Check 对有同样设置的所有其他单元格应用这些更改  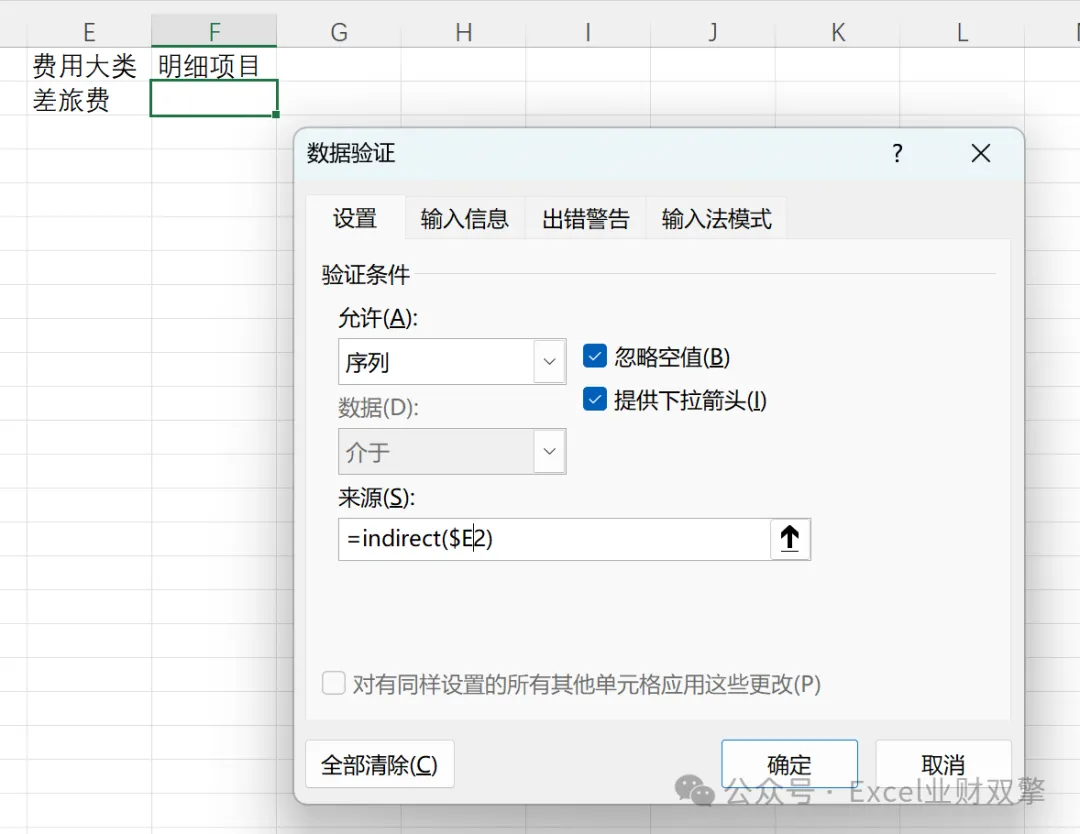tap(334, 684)
